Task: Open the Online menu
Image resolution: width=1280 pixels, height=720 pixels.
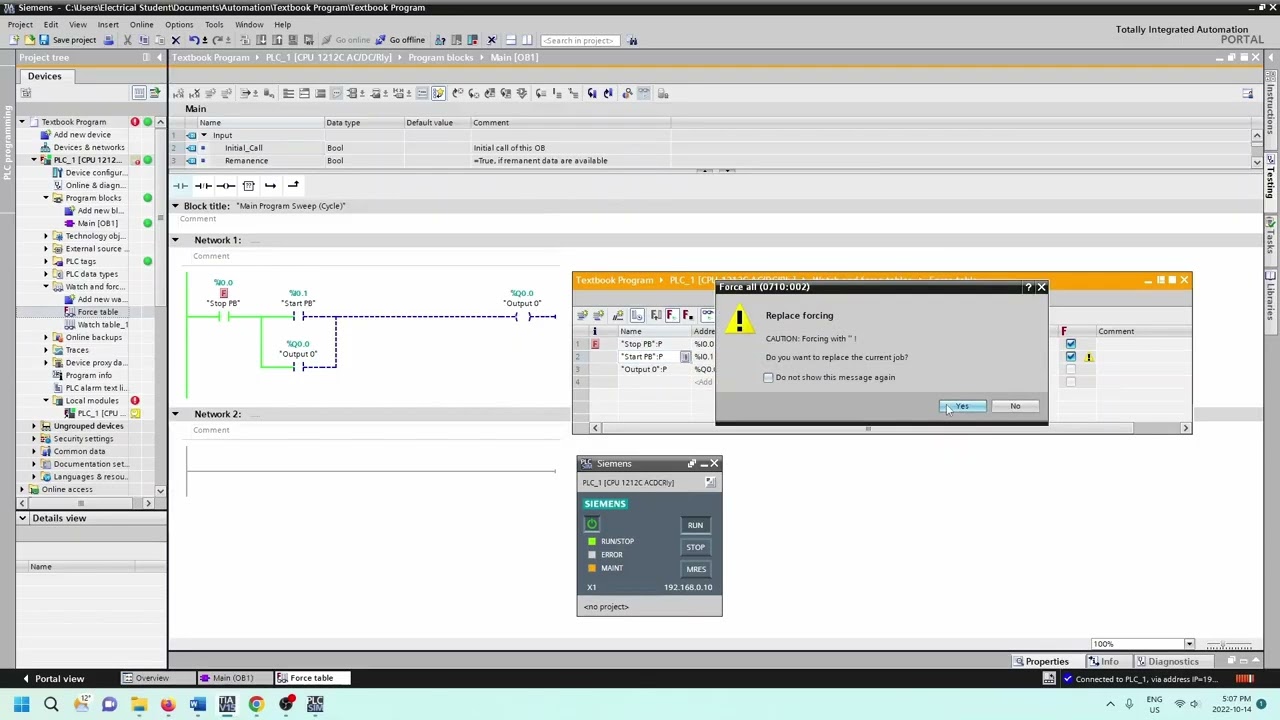Action: click(x=141, y=25)
